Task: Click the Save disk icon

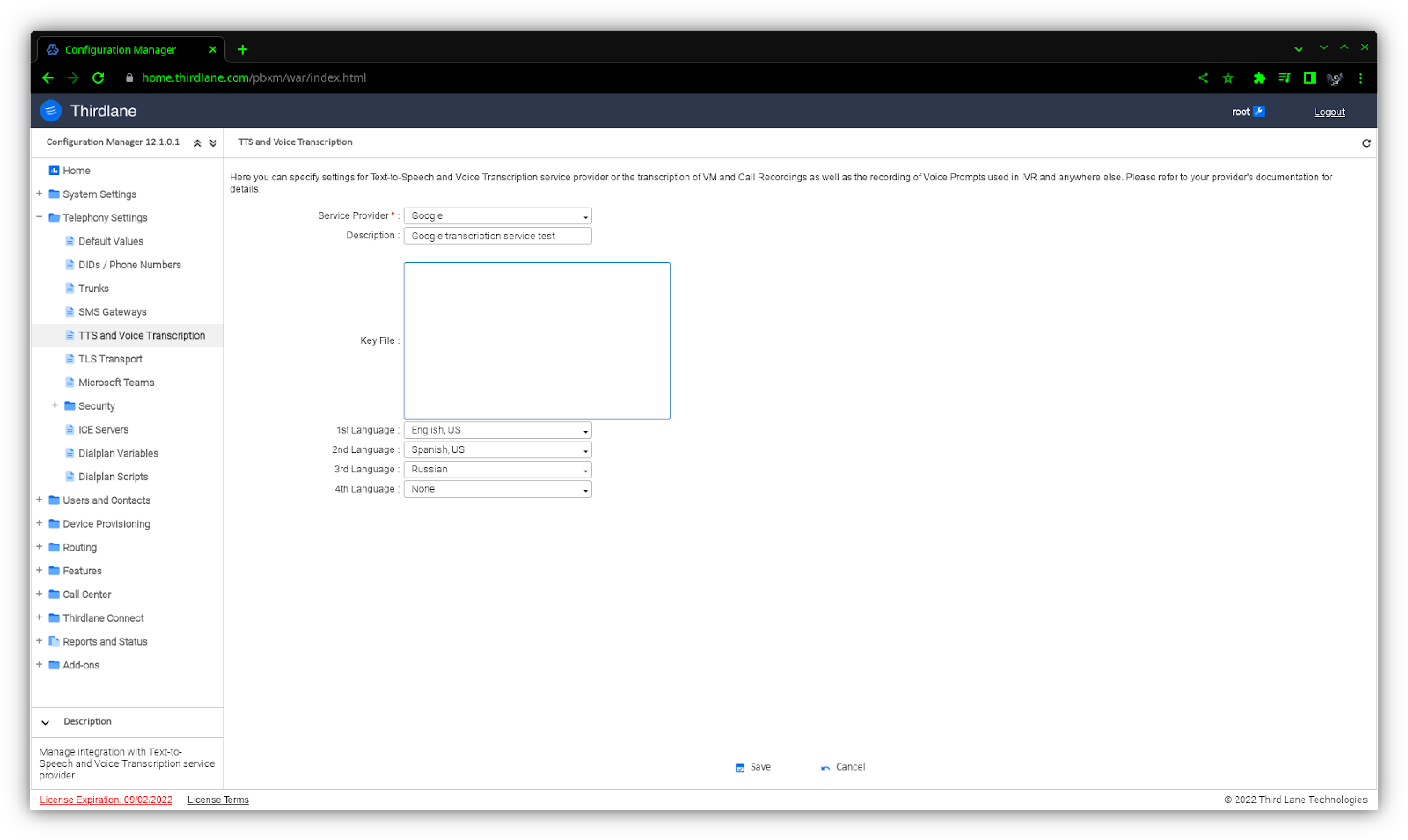Action: click(740, 768)
